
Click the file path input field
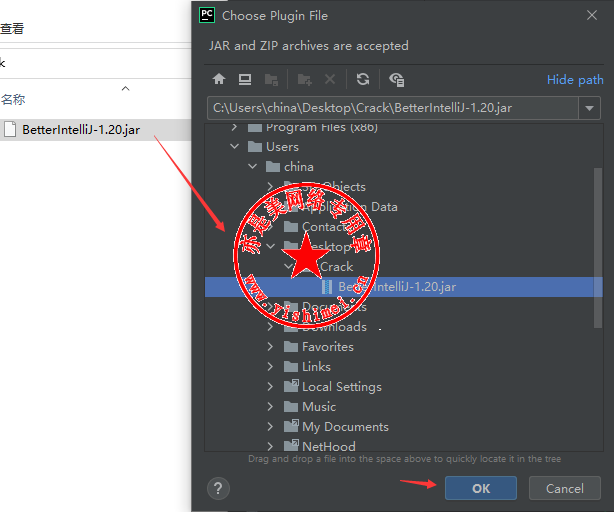pos(393,108)
